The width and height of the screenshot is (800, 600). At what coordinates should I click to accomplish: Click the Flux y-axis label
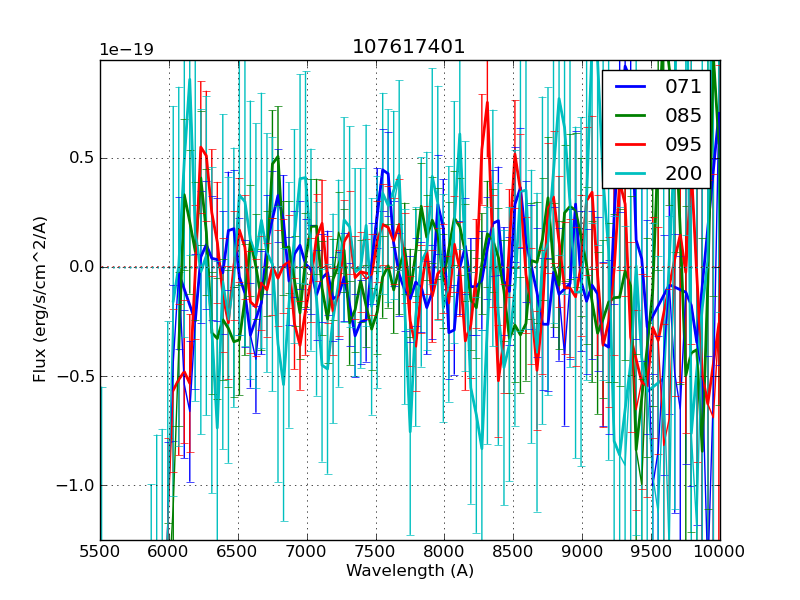(x=40, y=300)
